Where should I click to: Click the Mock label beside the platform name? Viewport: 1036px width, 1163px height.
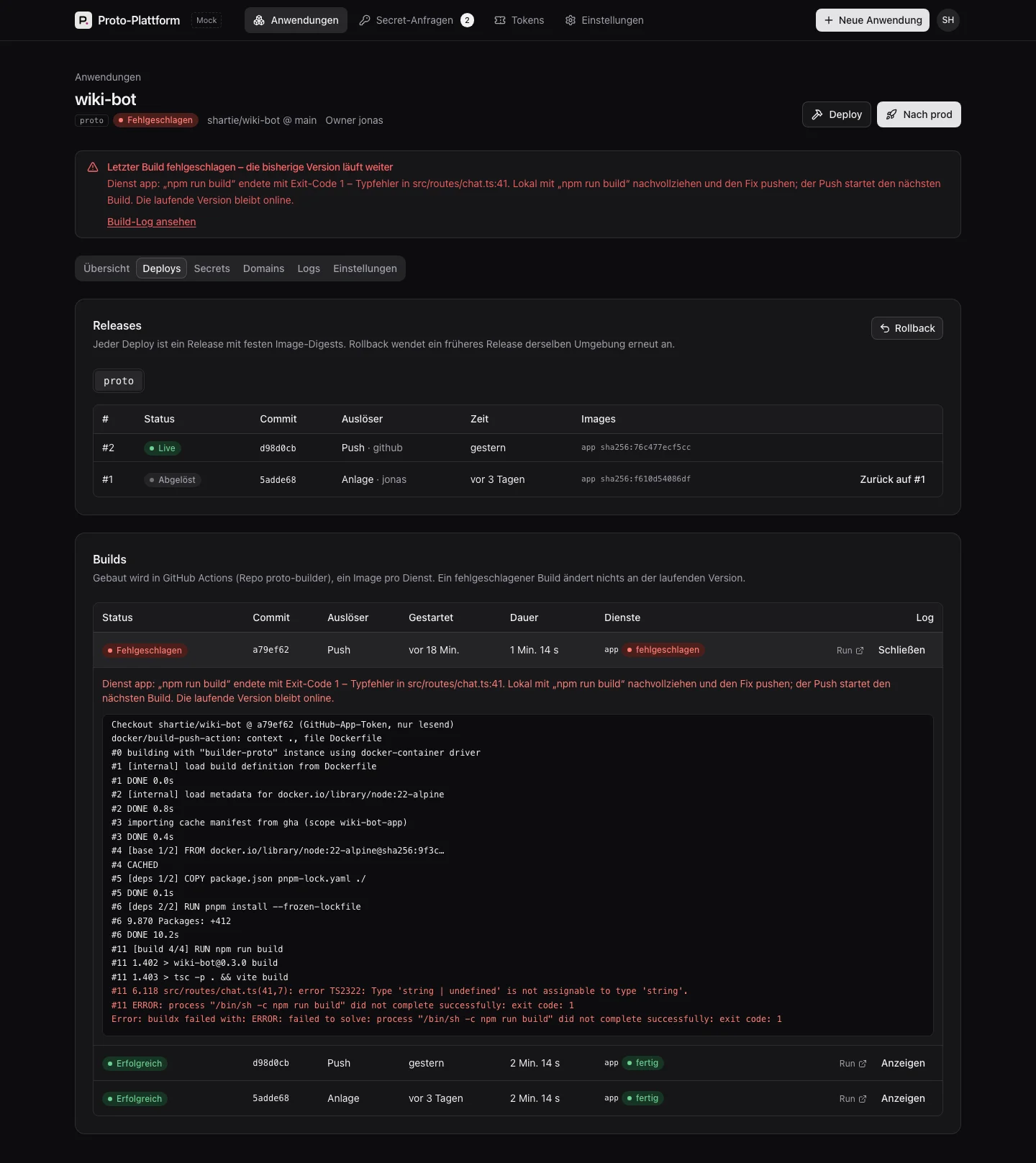206,20
